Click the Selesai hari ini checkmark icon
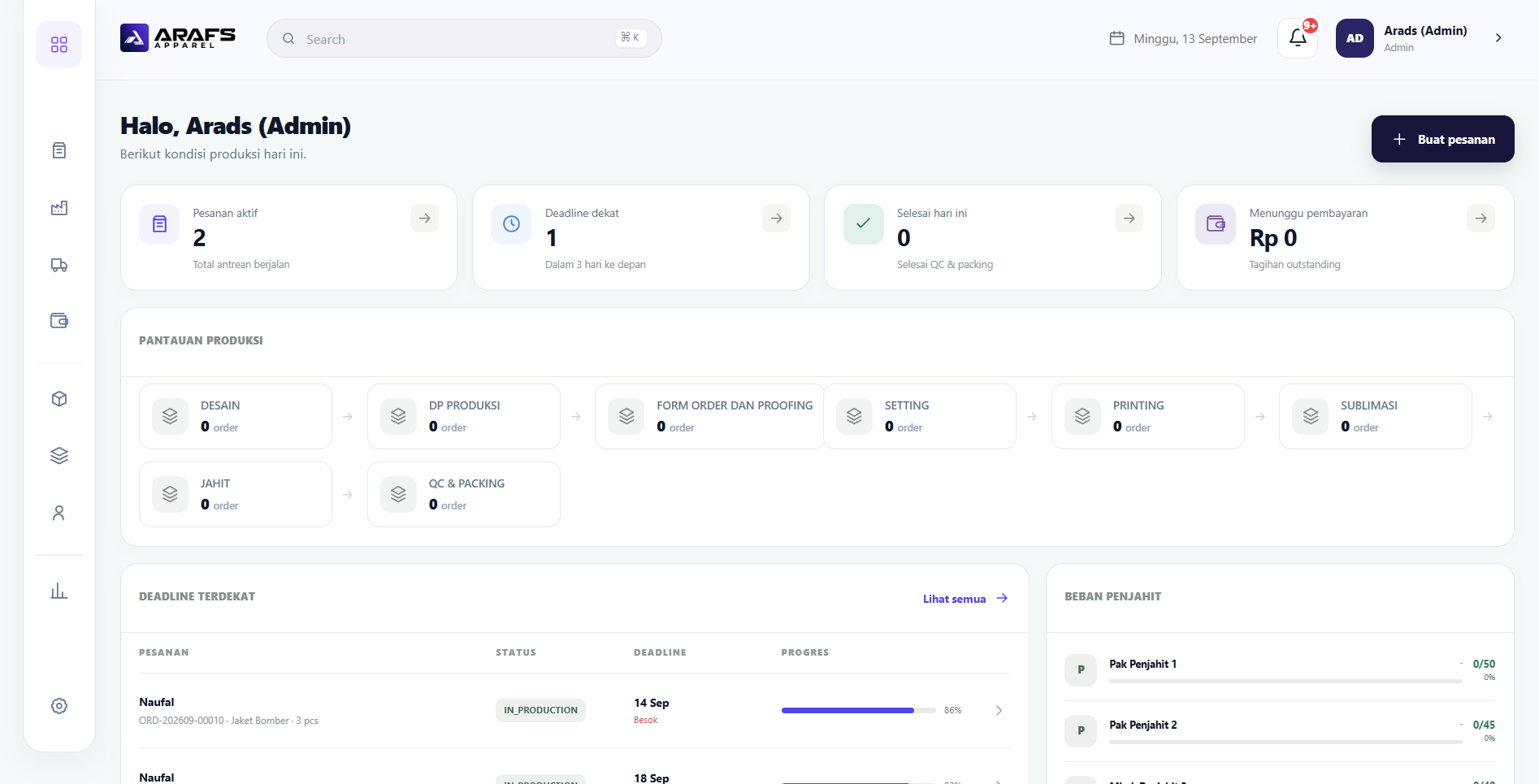Screen dimensions: 1539x784 tap(864, 224)
